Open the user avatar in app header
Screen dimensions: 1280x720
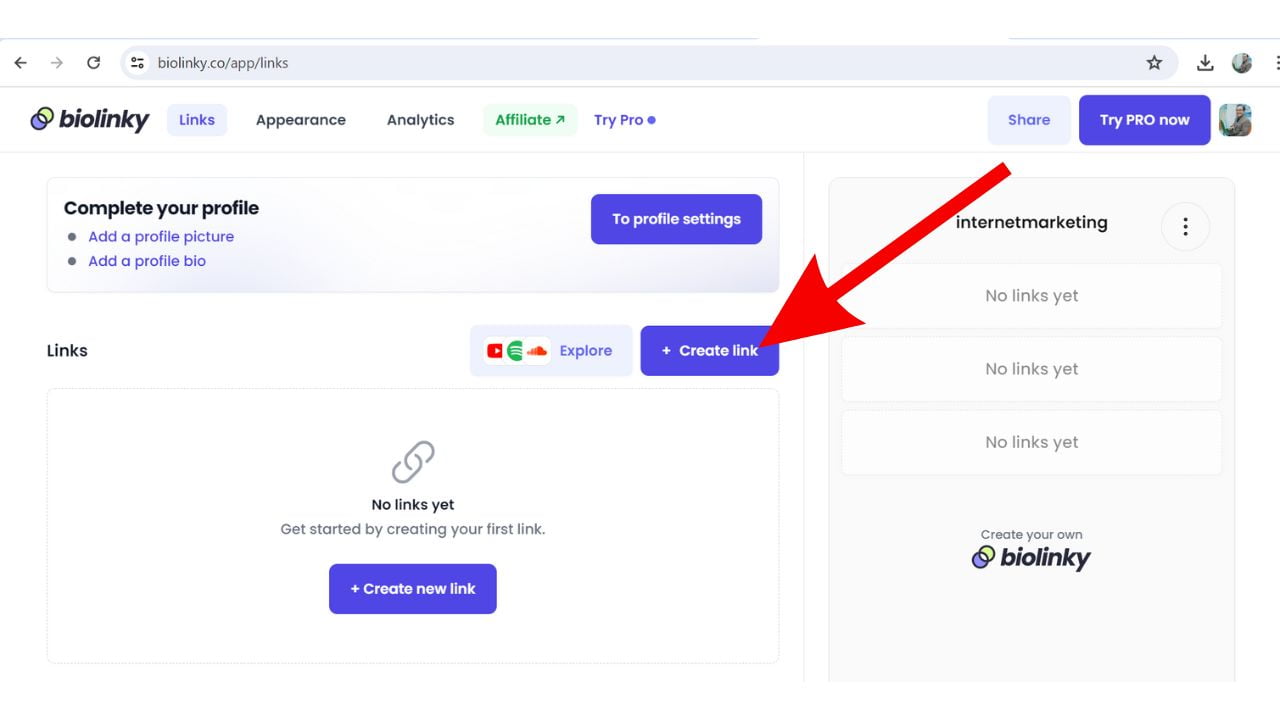1235,120
